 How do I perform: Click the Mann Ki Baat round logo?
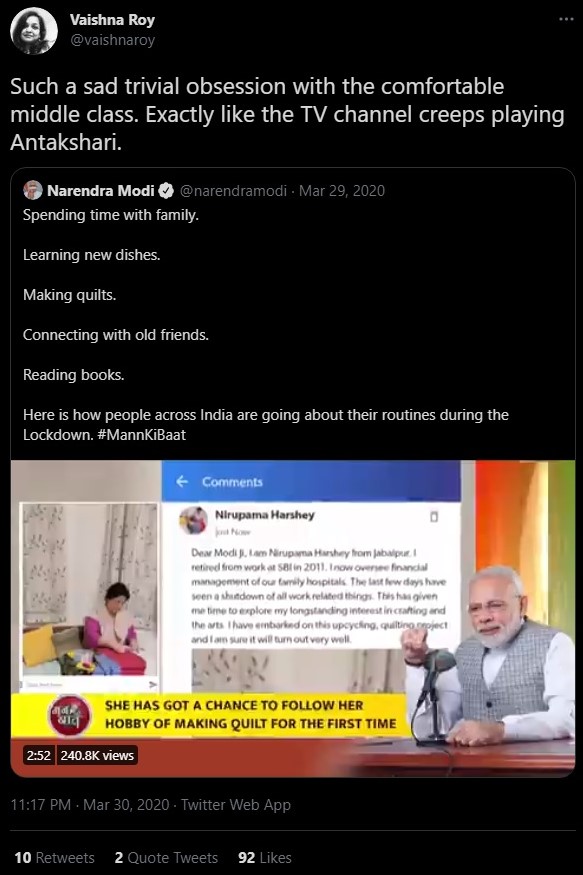[x=70, y=715]
